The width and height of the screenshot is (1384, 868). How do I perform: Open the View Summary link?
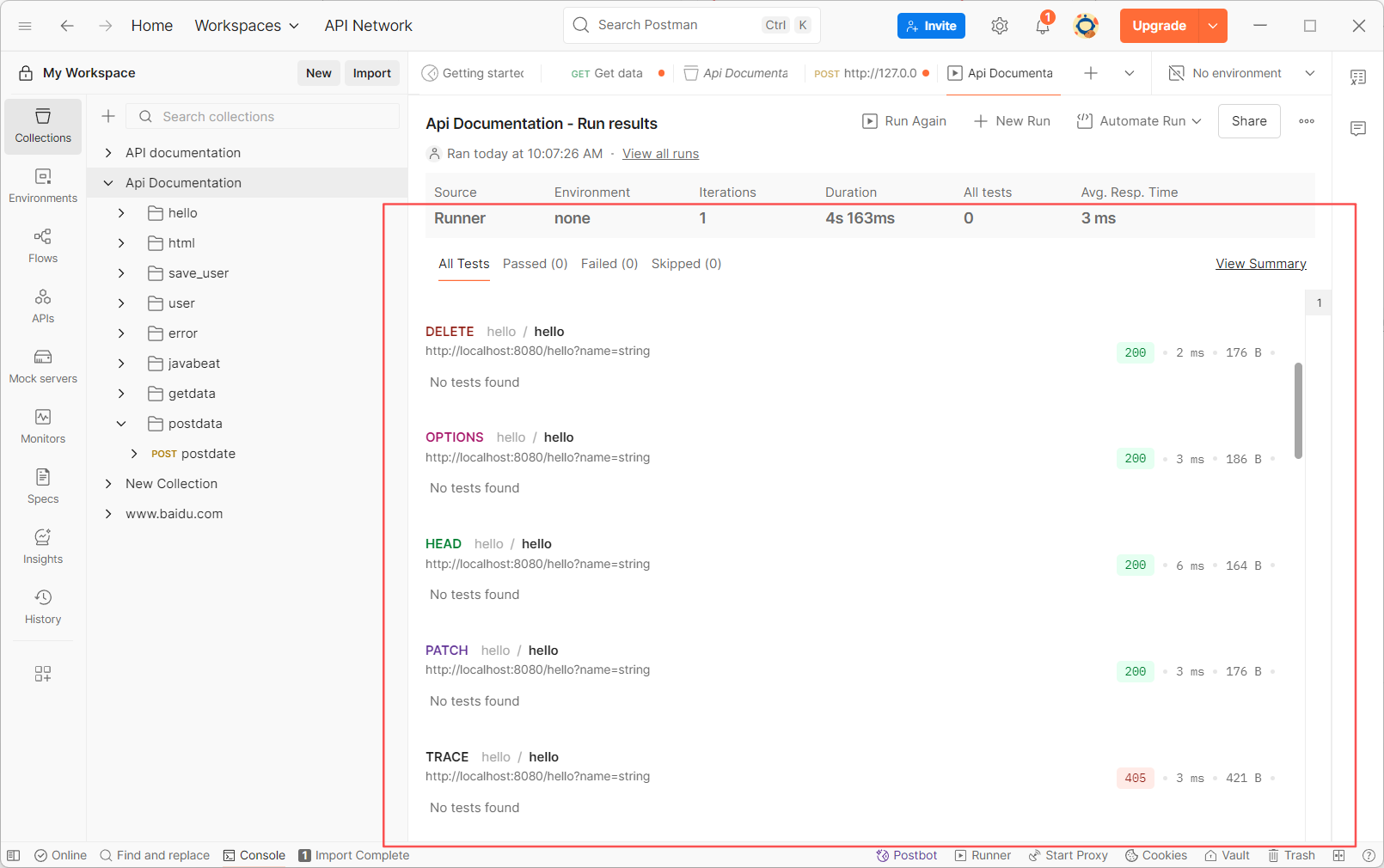(x=1261, y=264)
